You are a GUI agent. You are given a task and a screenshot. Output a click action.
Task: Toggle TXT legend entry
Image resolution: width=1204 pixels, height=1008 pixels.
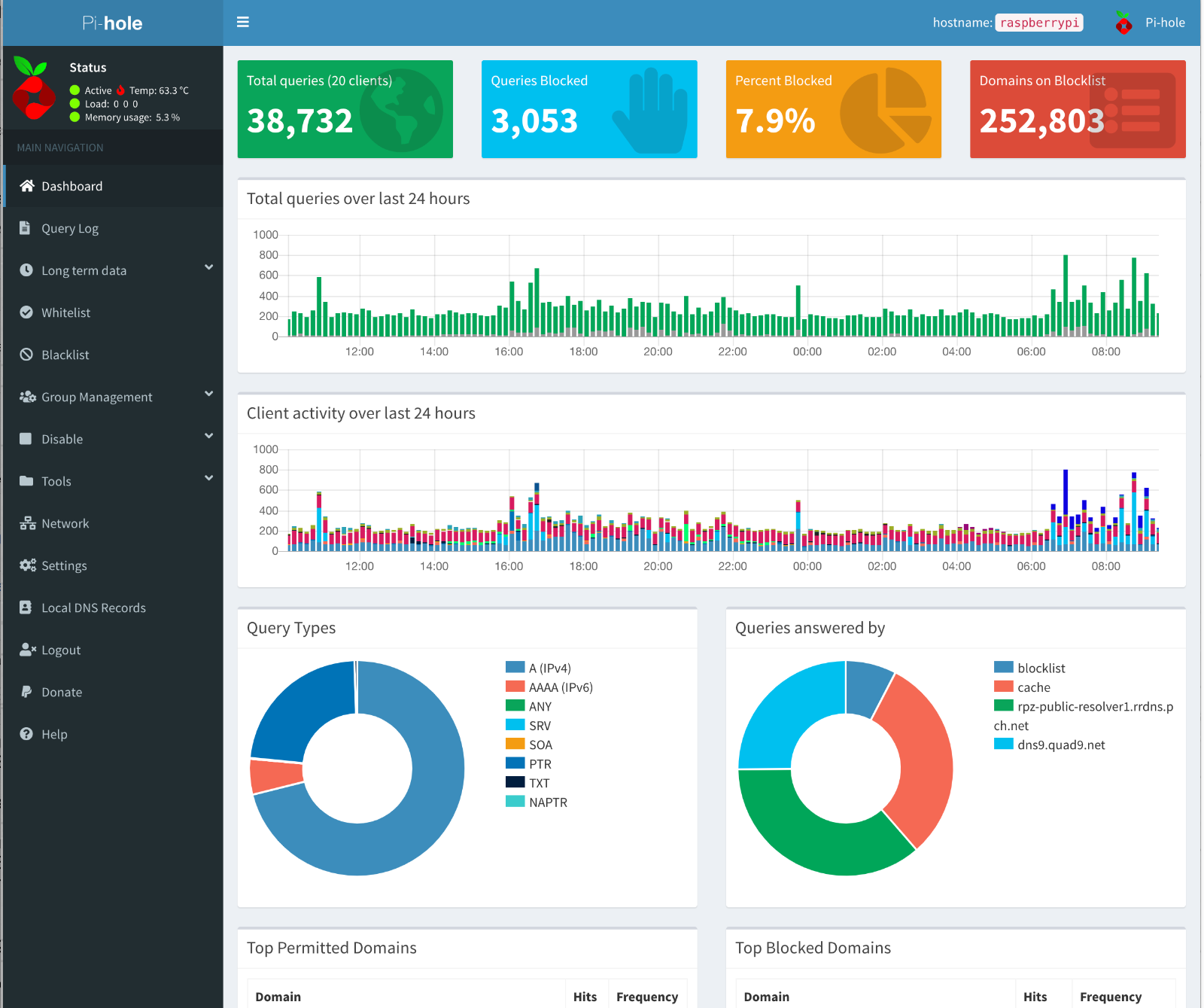[x=528, y=783]
